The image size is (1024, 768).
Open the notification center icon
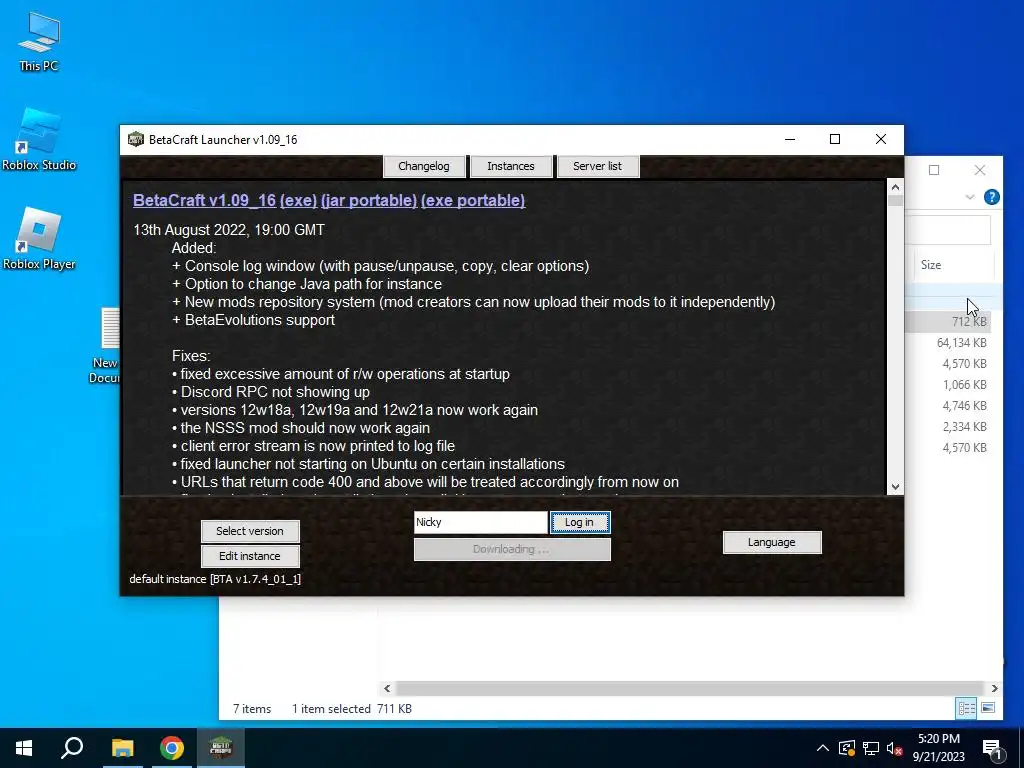click(x=993, y=749)
